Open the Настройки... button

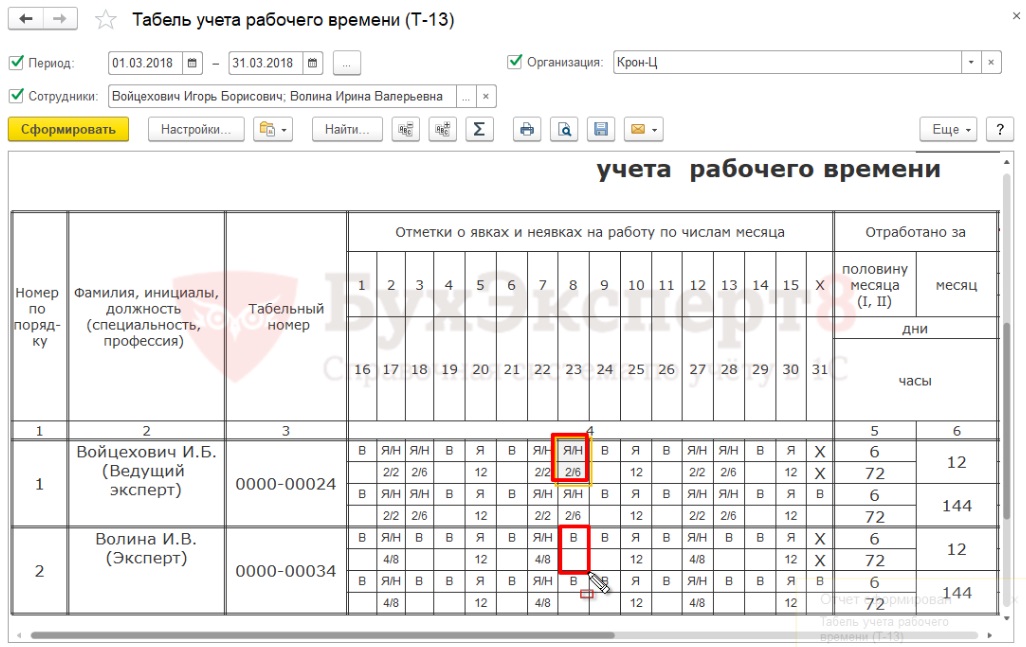[196, 129]
